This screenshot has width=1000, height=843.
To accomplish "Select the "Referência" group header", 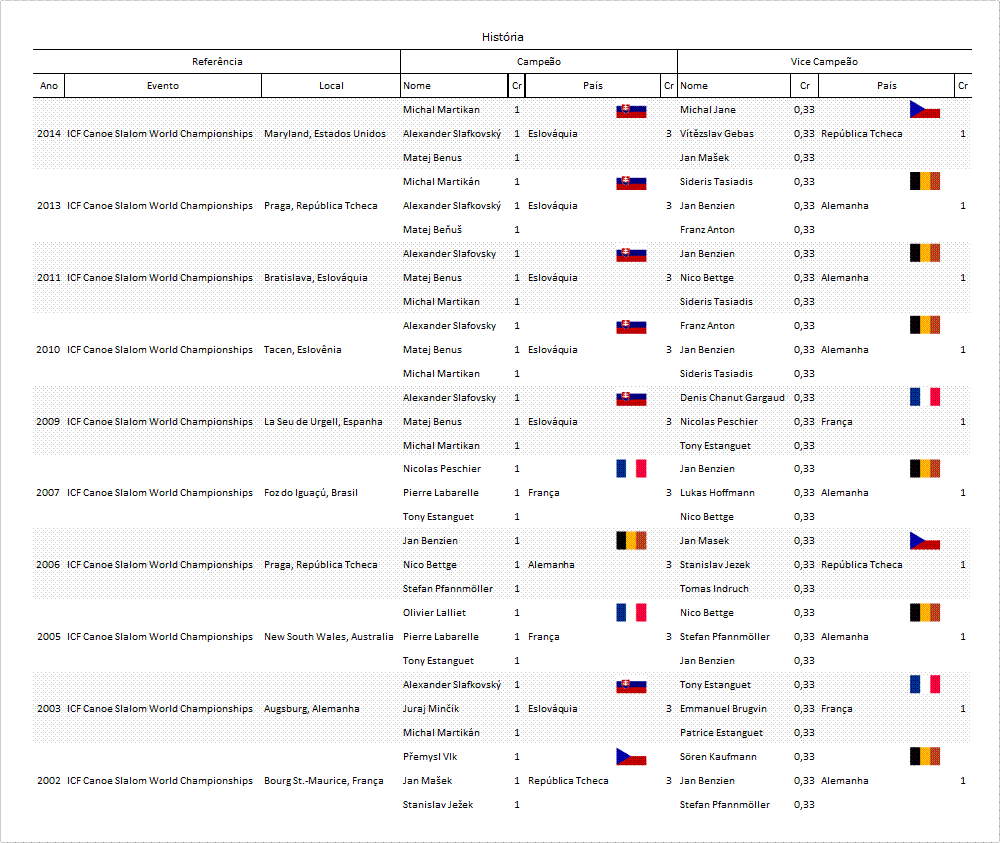I will tap(217, 62).
